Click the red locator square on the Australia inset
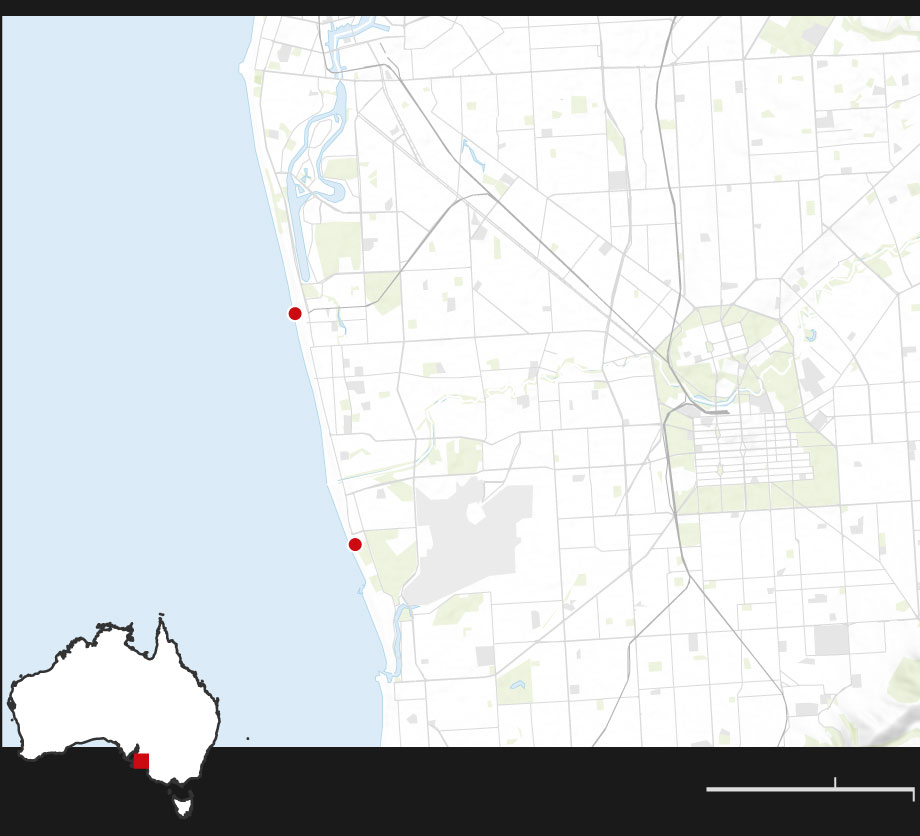This screenshot has height=836, width=920. pos(141,761)
